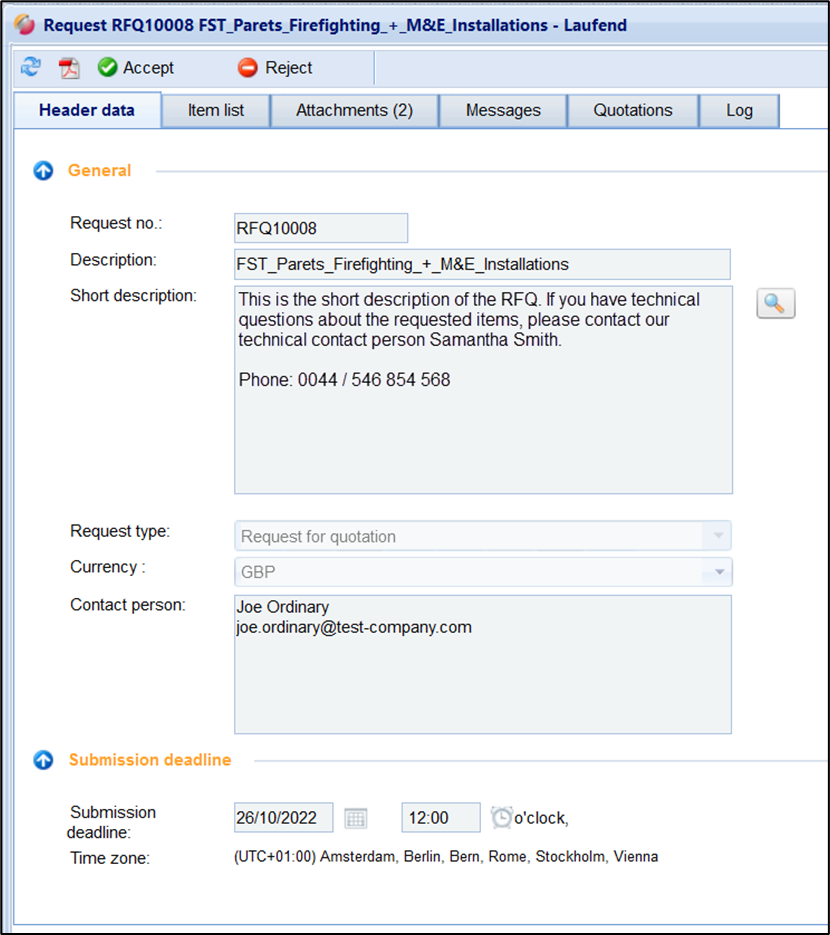Click the clock icon next to time
The width and height of the screenshot is (830, 935).
[x=501, y=818]
